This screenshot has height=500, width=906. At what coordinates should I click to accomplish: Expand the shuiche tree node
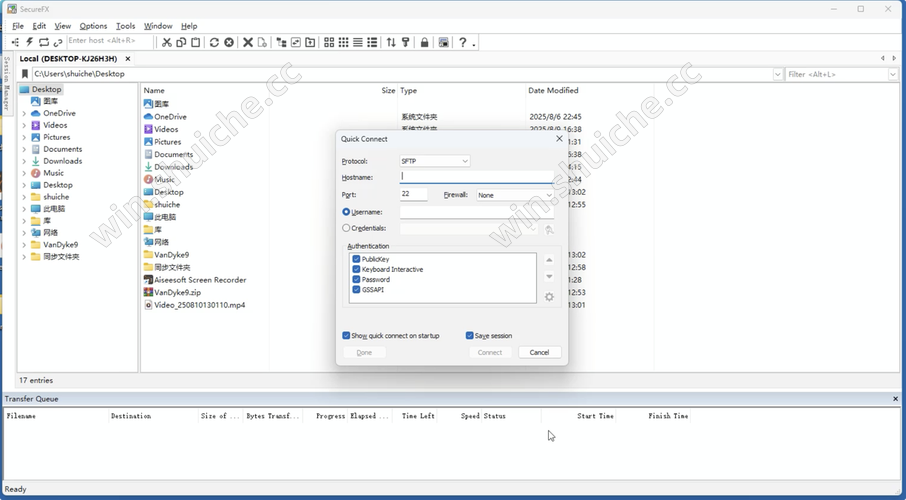coord(24,197)
